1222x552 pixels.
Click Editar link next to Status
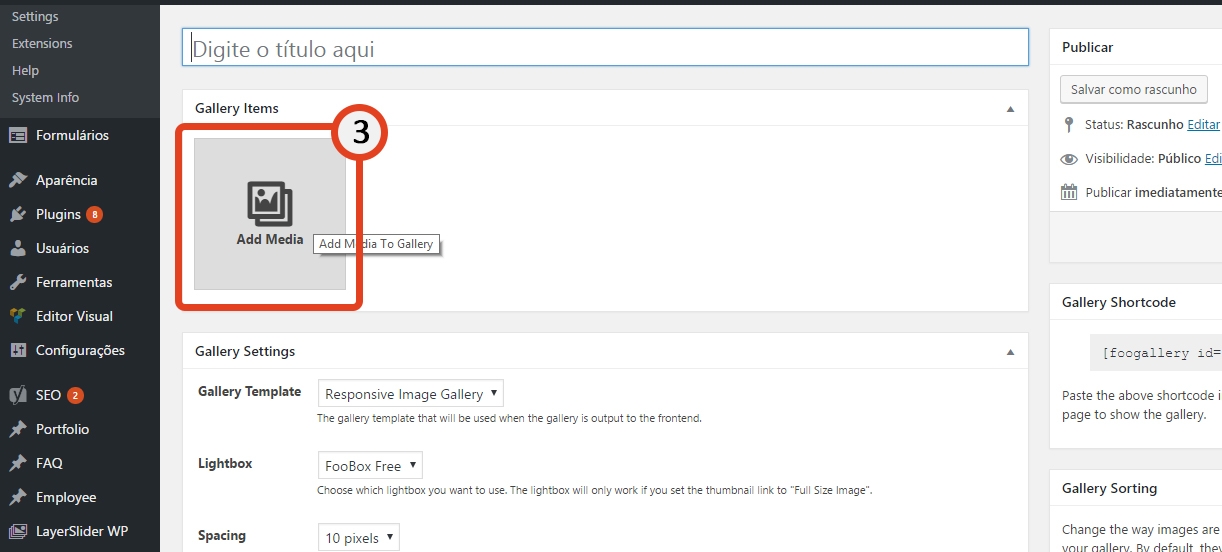[1203, 125]
